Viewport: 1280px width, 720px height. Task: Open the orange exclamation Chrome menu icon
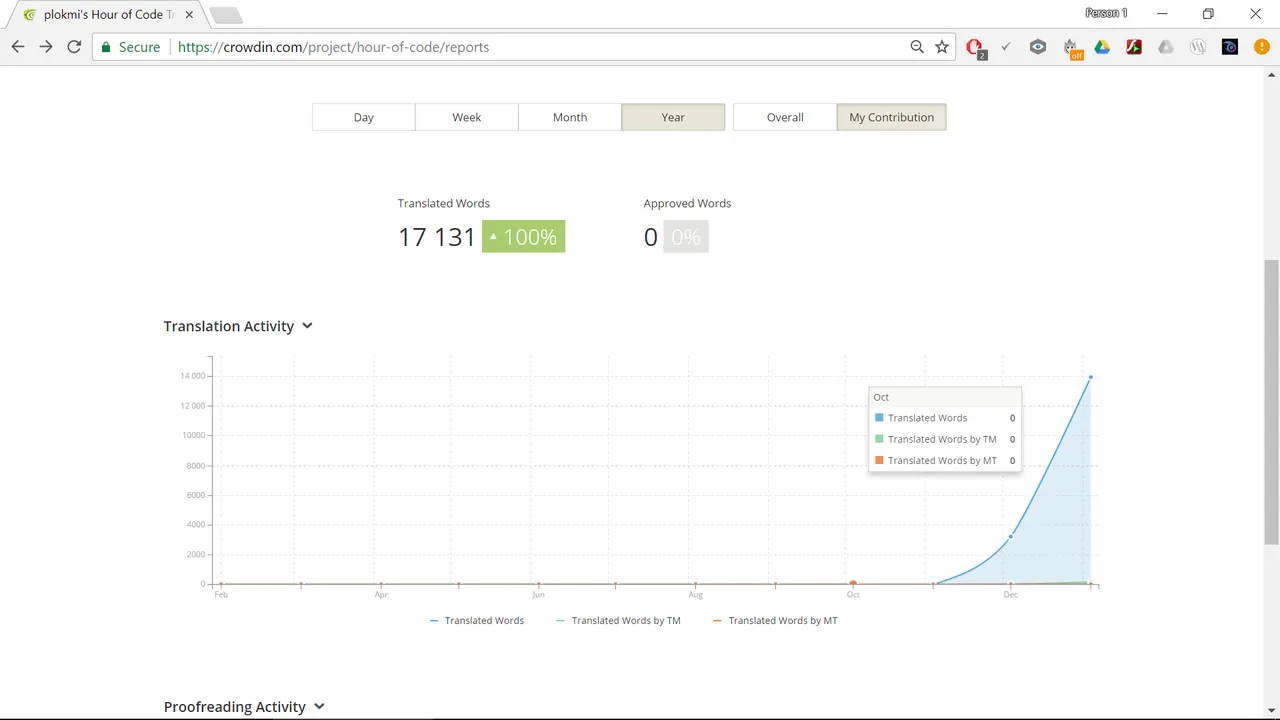click(x=1261, y=47)
